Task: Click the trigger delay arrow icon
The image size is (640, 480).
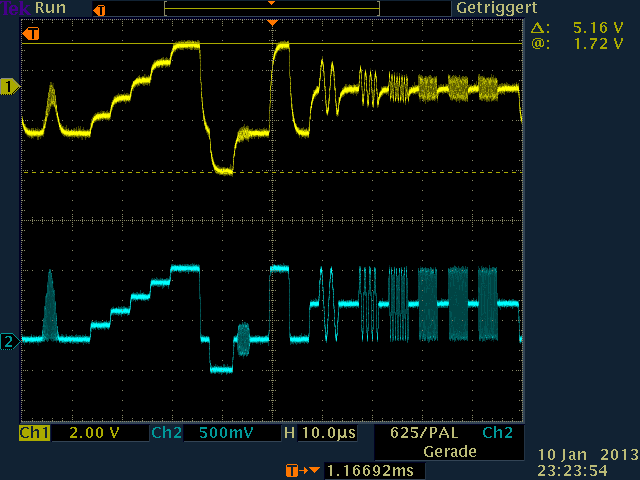Action: pyautogui.click(x=297, y=468)
